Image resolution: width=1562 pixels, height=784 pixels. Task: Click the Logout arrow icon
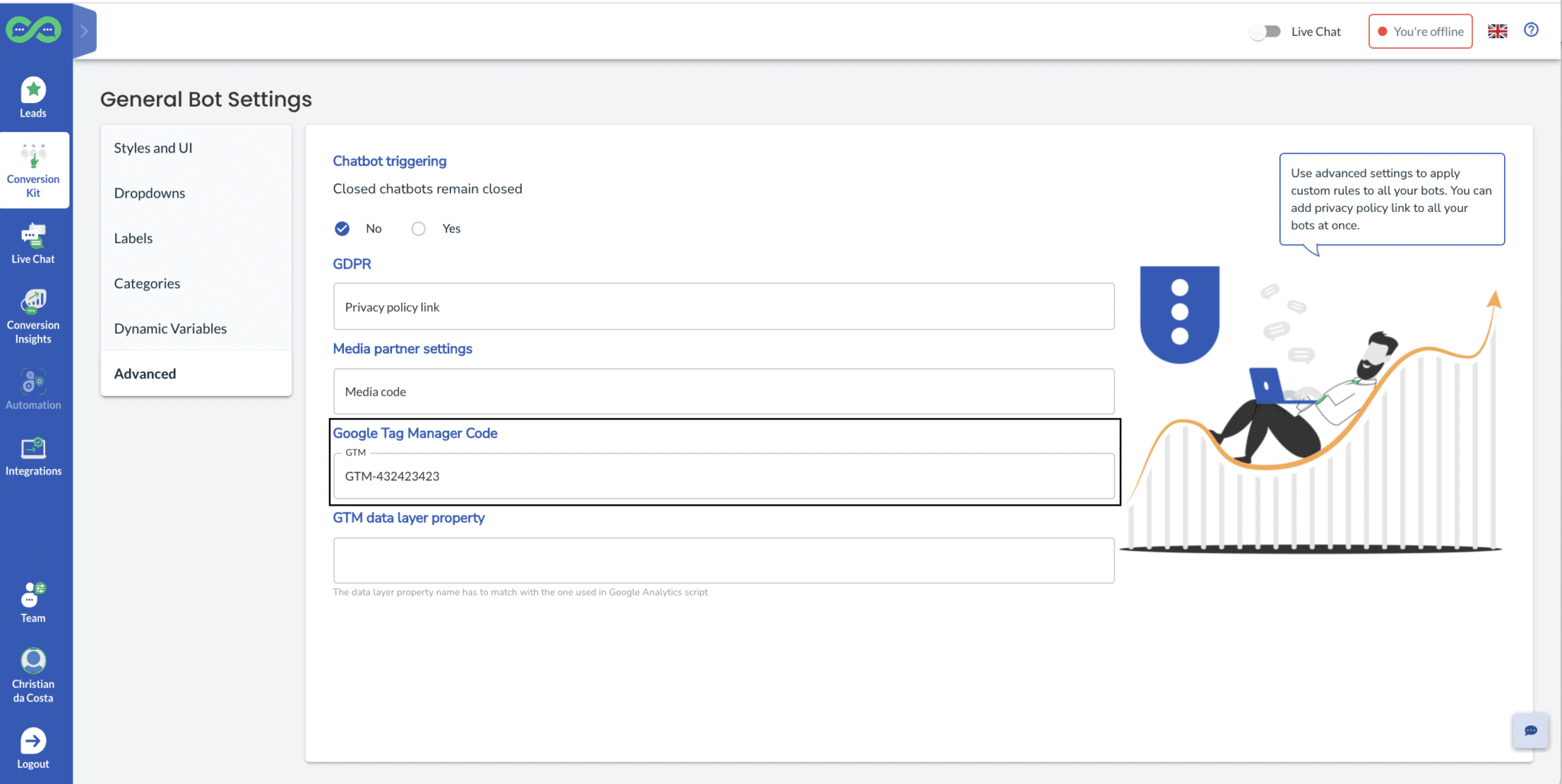coord(33,741)
